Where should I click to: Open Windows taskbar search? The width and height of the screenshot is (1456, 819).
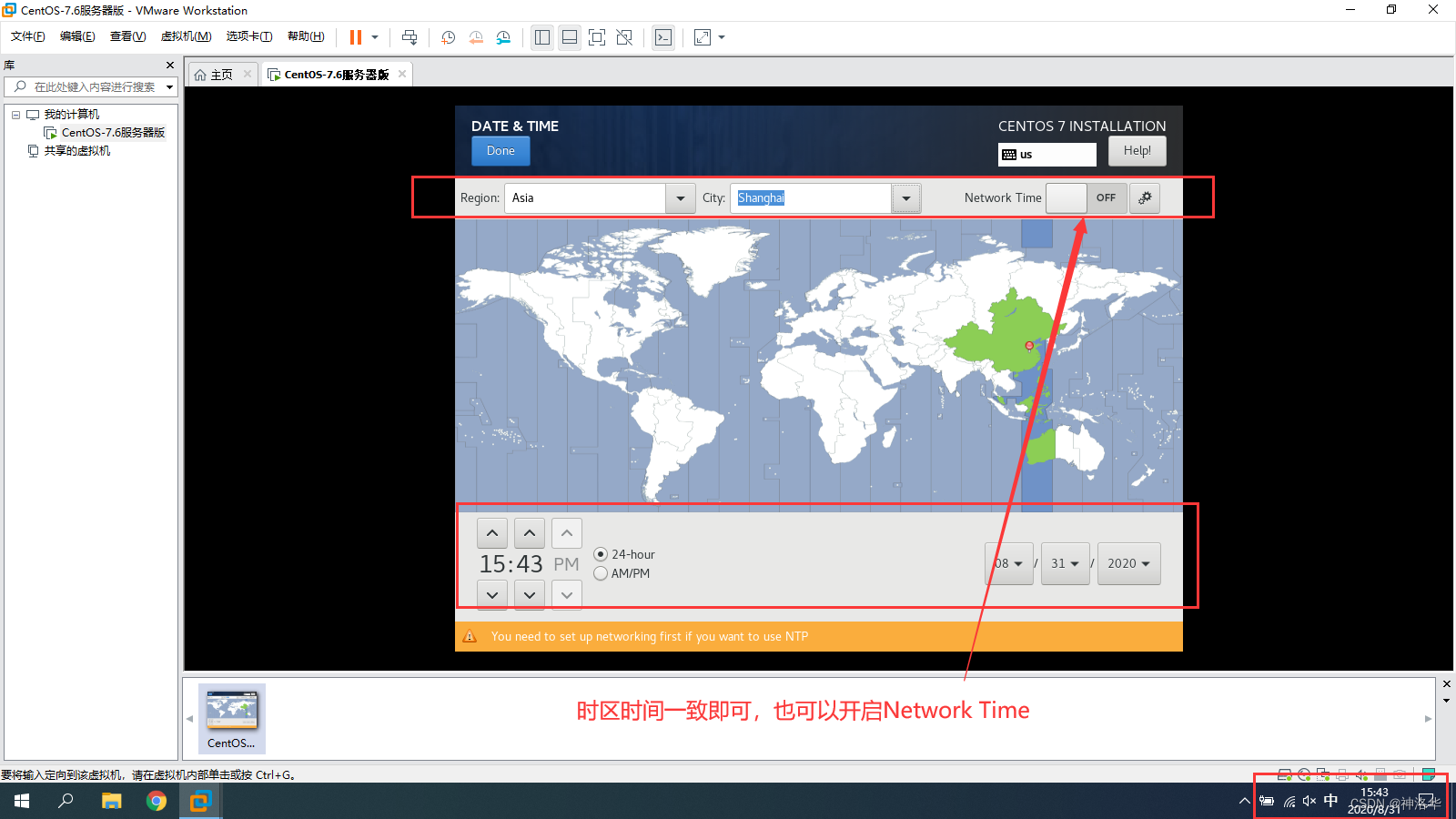(x=66, y=801)
